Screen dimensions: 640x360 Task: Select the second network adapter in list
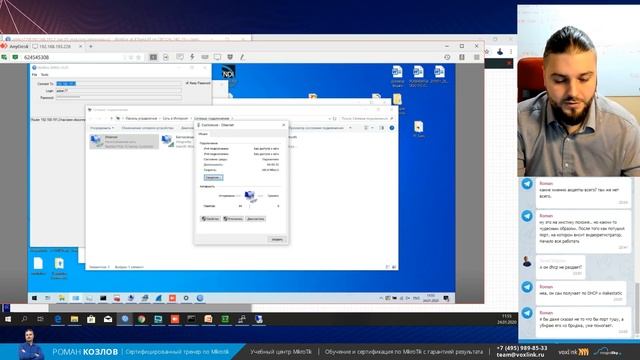tap(178, 142)
